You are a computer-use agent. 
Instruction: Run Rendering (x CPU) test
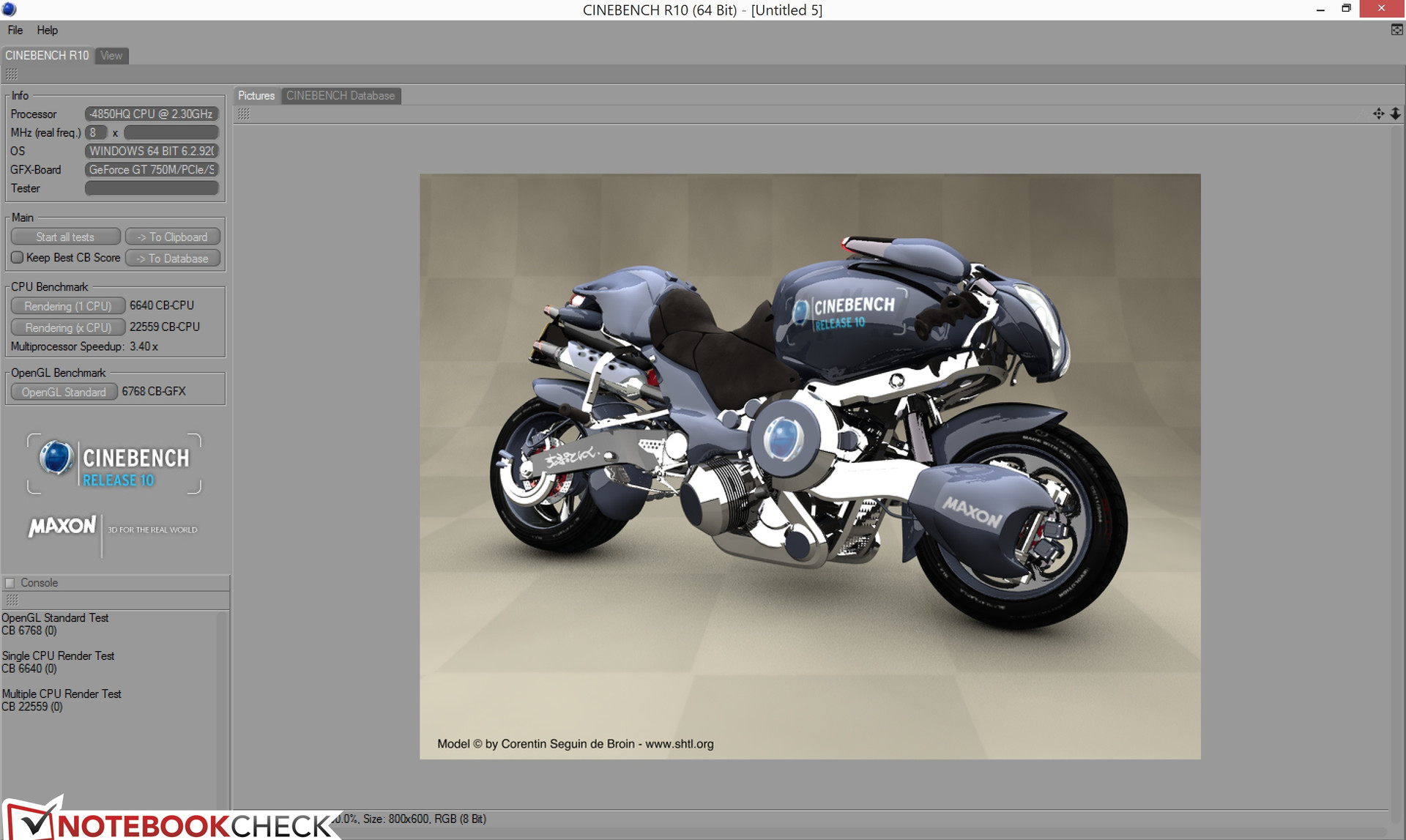pyautogui.click(x=68, y=327)
